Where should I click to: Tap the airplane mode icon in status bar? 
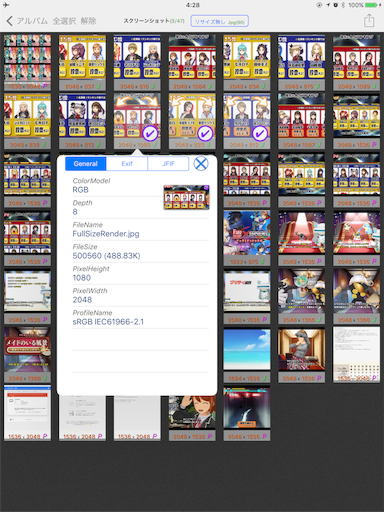point(6,5)
